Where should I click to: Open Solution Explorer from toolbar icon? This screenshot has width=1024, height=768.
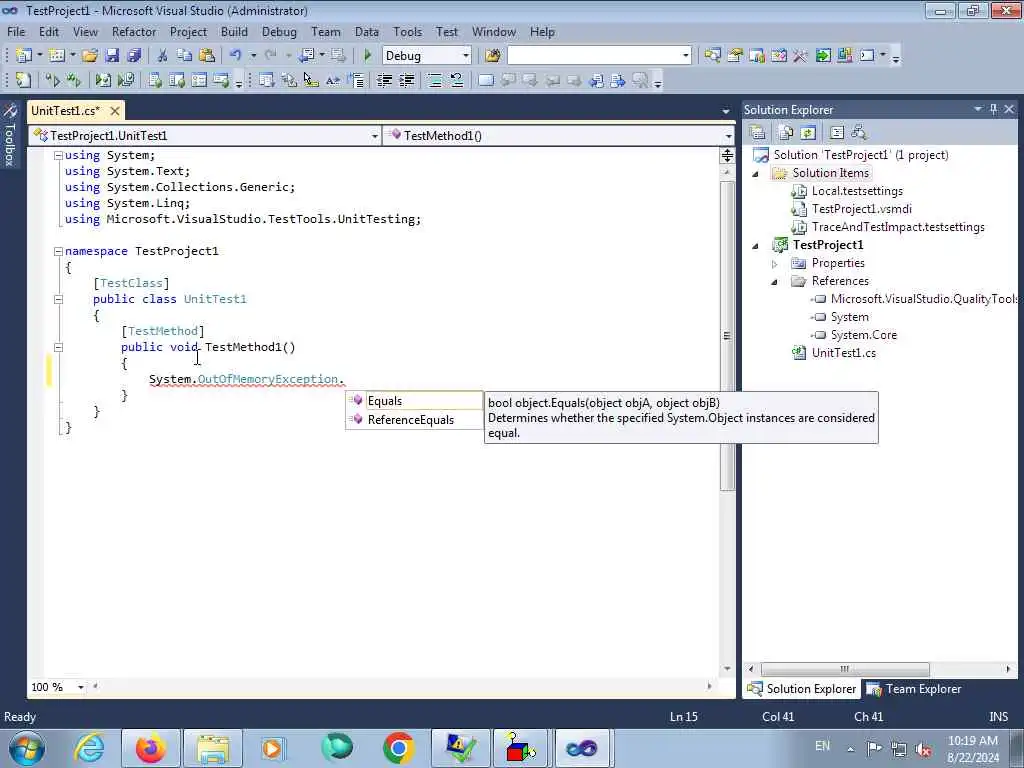pos(712,56)
